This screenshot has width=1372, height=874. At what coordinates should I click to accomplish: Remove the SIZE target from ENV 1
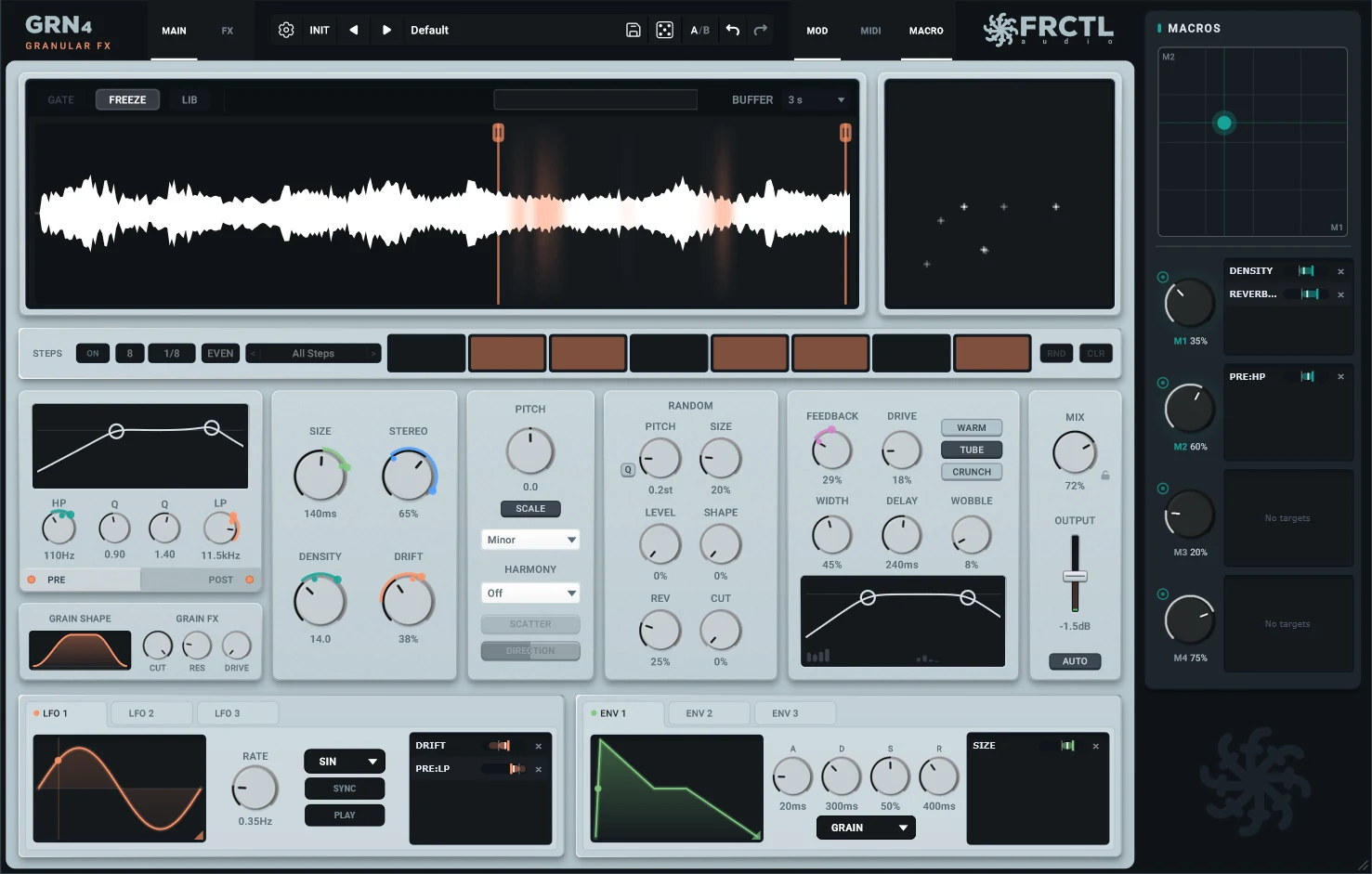[1096, 746]
